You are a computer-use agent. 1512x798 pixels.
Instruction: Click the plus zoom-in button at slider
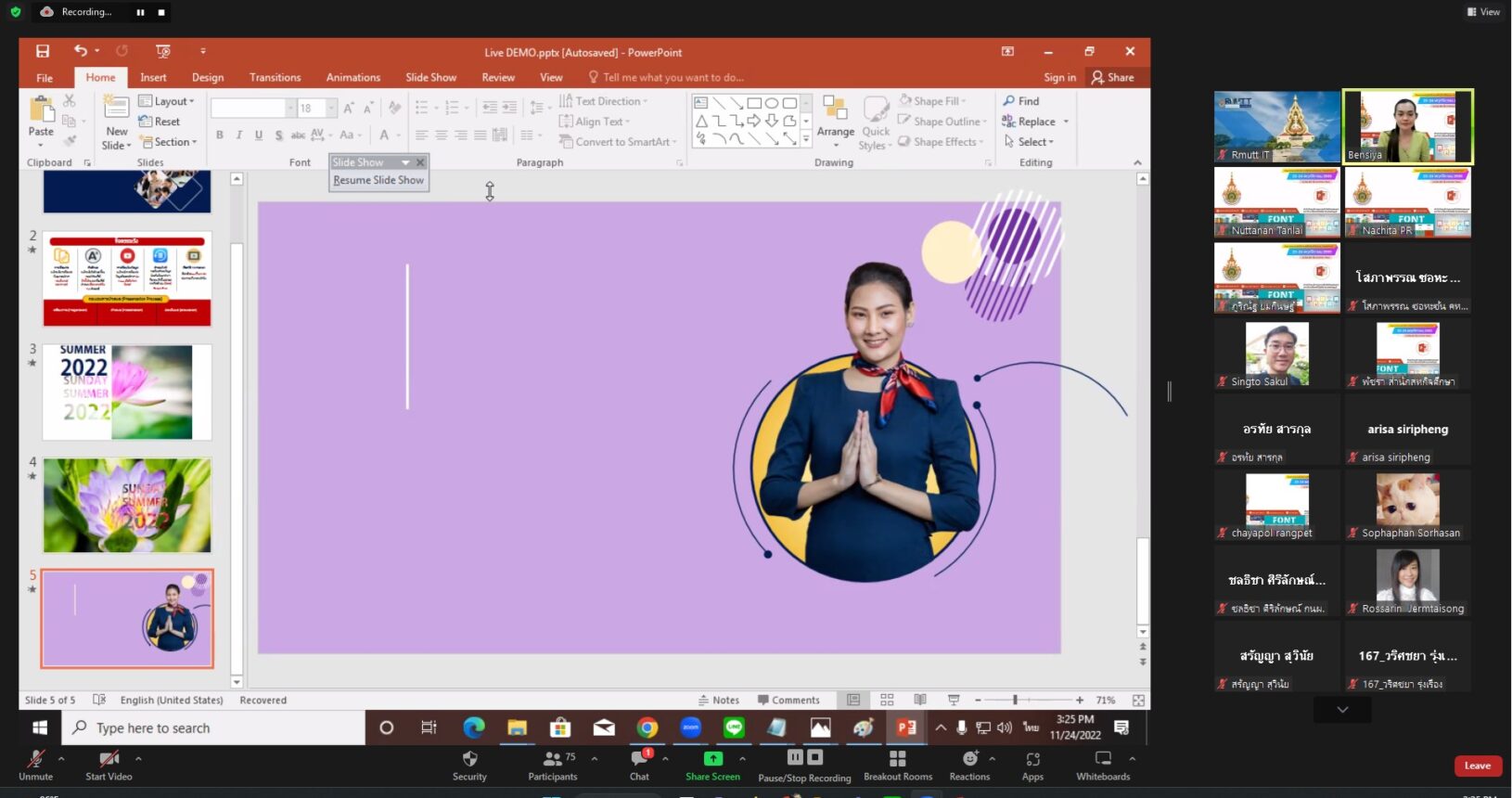click(1080, 700)
